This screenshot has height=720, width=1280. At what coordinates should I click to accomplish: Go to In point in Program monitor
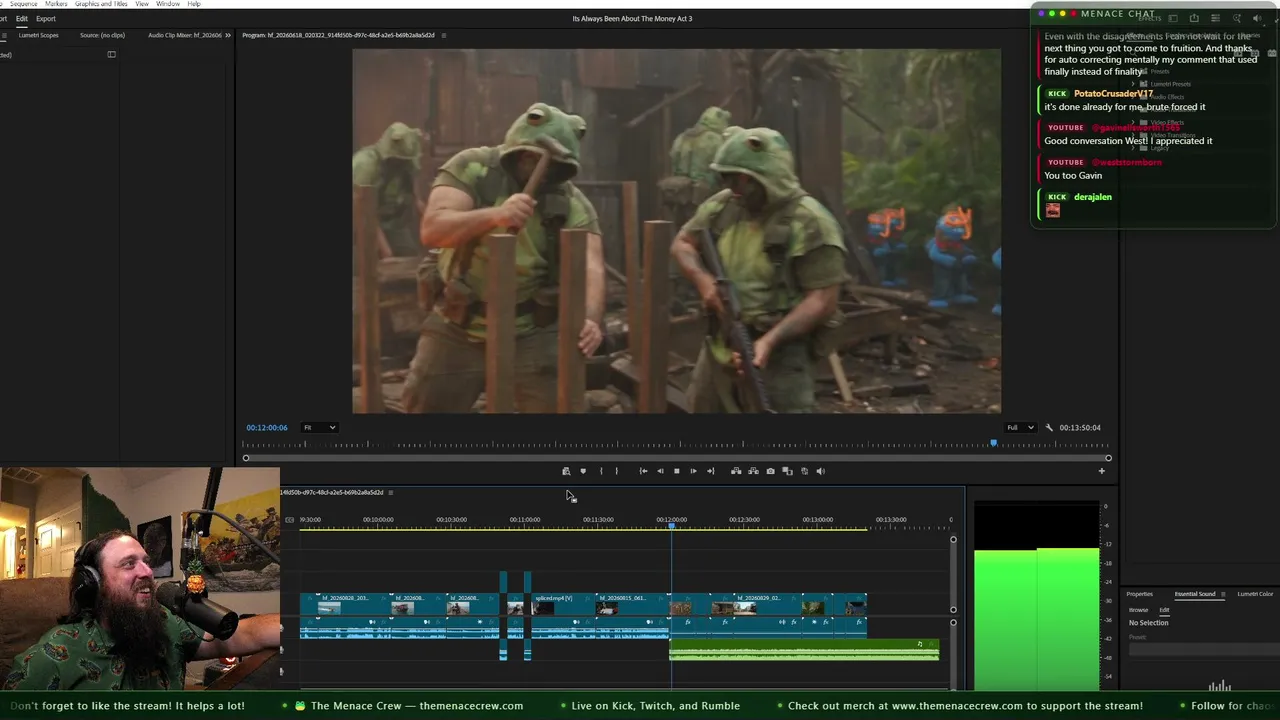click(643, 471)
